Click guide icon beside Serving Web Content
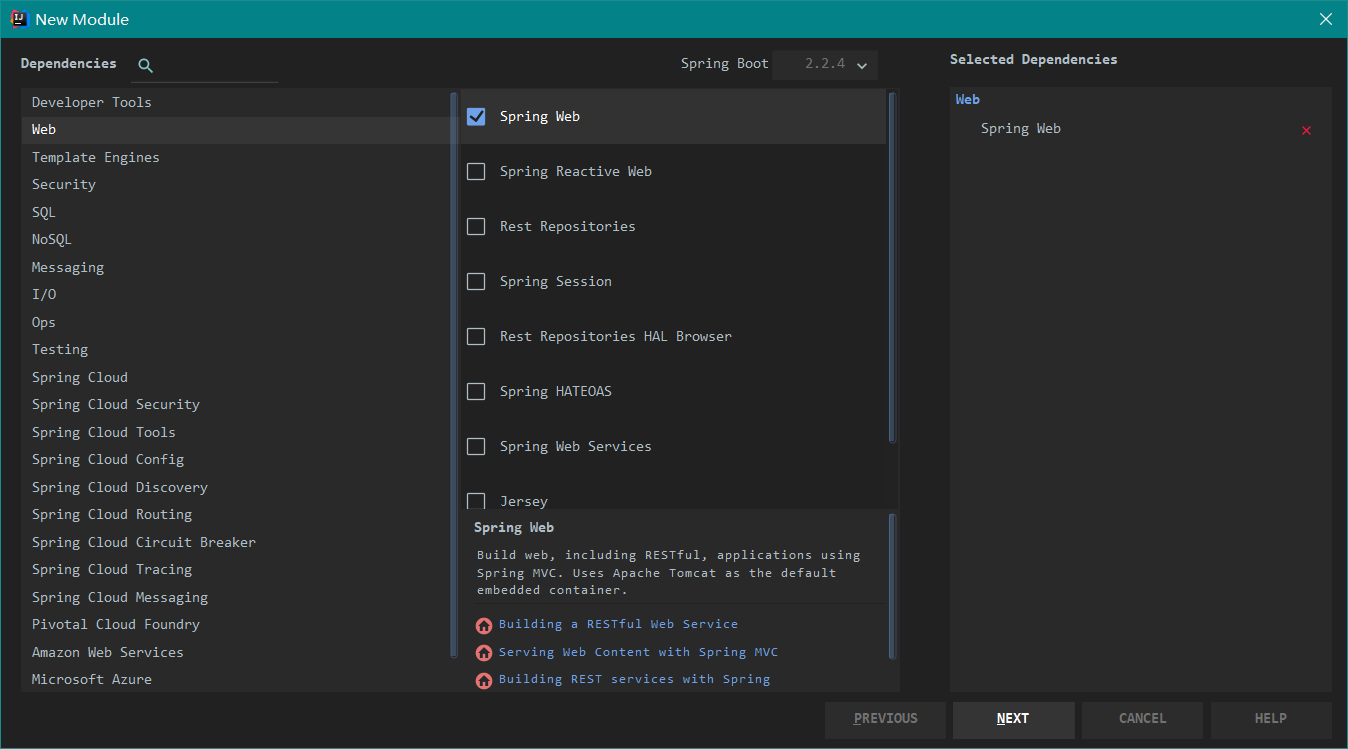 click(x=484, y=653)
